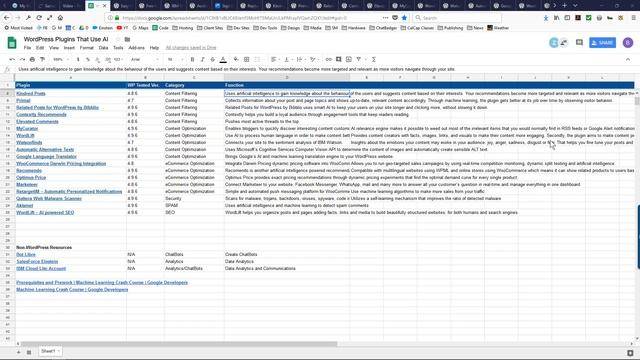This screenshot has width=640, height=360.
Task: Open the Data menu
Action: [x=103, y=48]
